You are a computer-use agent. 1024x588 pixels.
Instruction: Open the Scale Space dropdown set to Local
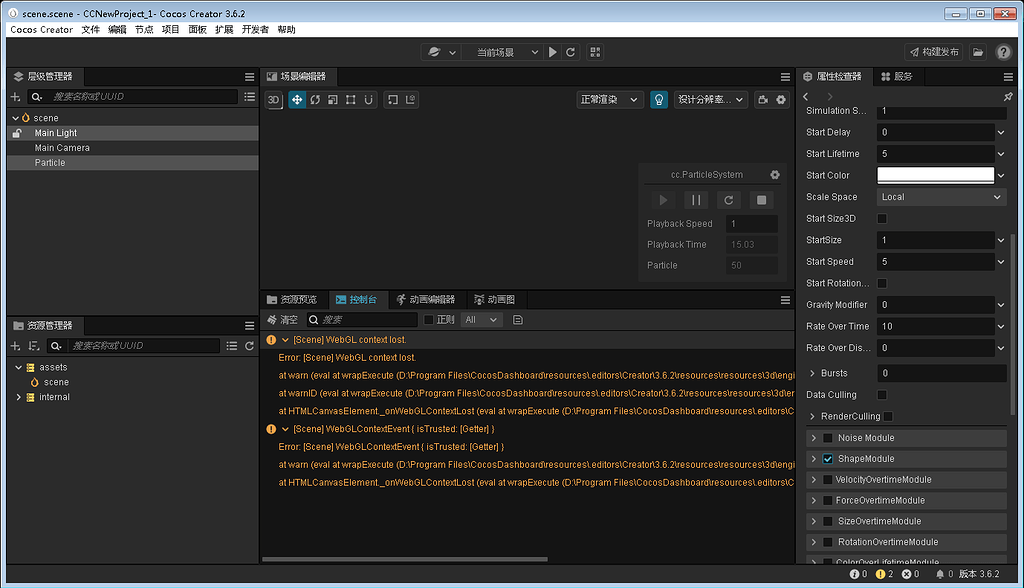(941, 196)
